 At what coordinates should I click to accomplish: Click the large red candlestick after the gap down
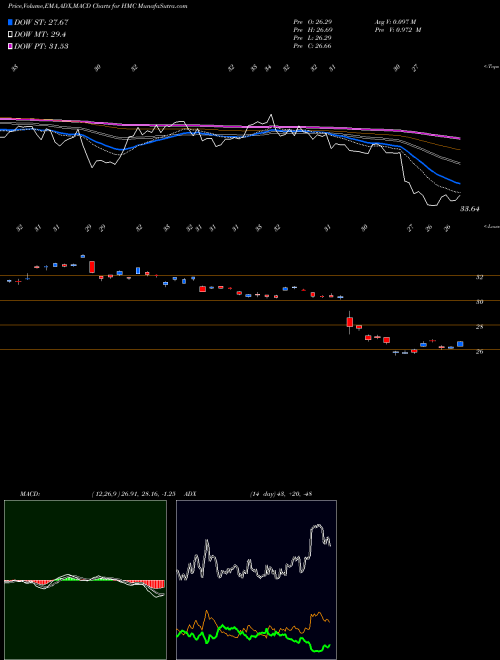[349, 322]
